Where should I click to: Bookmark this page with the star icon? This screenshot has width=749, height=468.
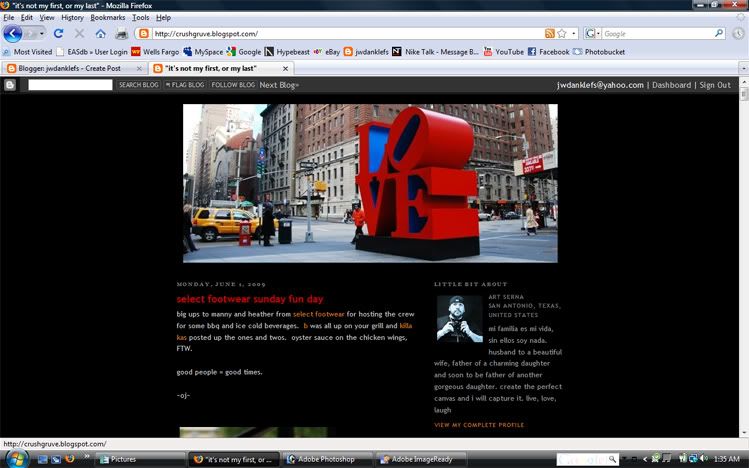point(562,33)
